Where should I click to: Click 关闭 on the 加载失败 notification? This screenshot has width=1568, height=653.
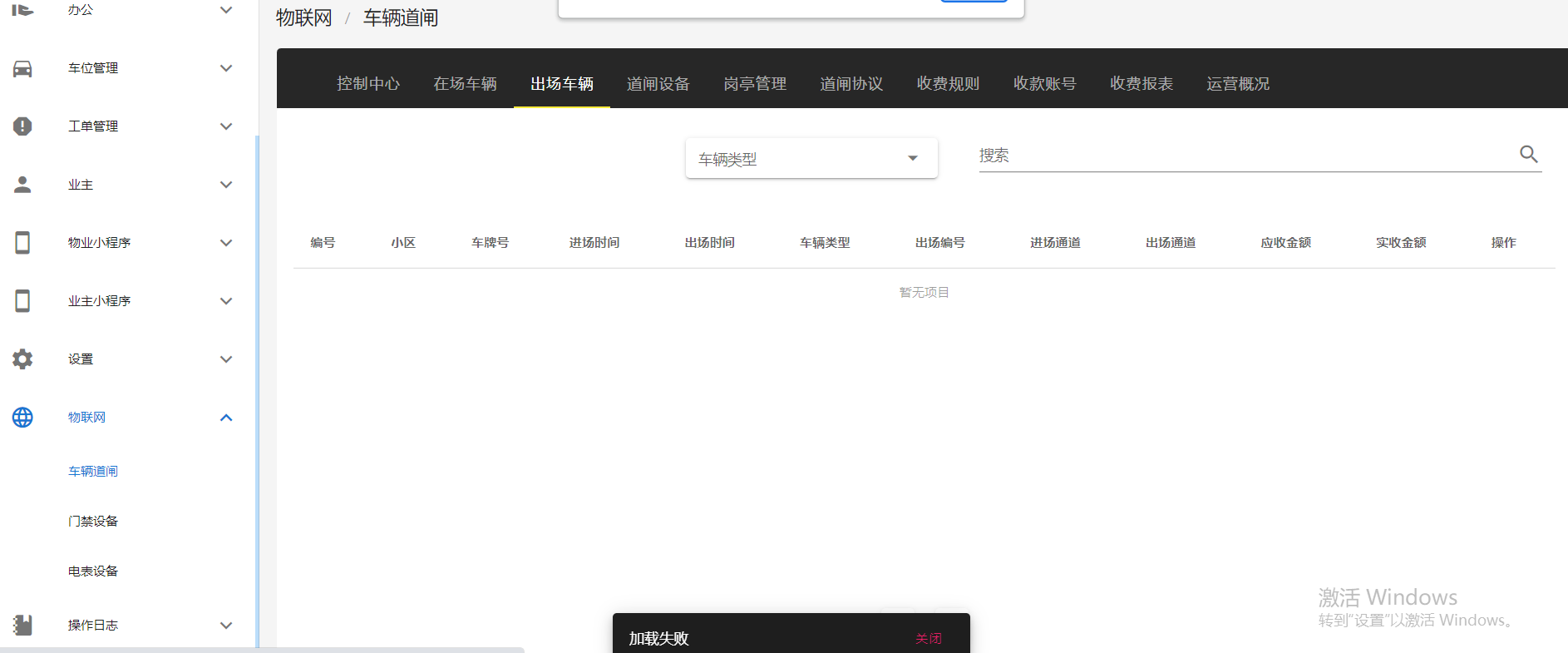tap(929, 639)
